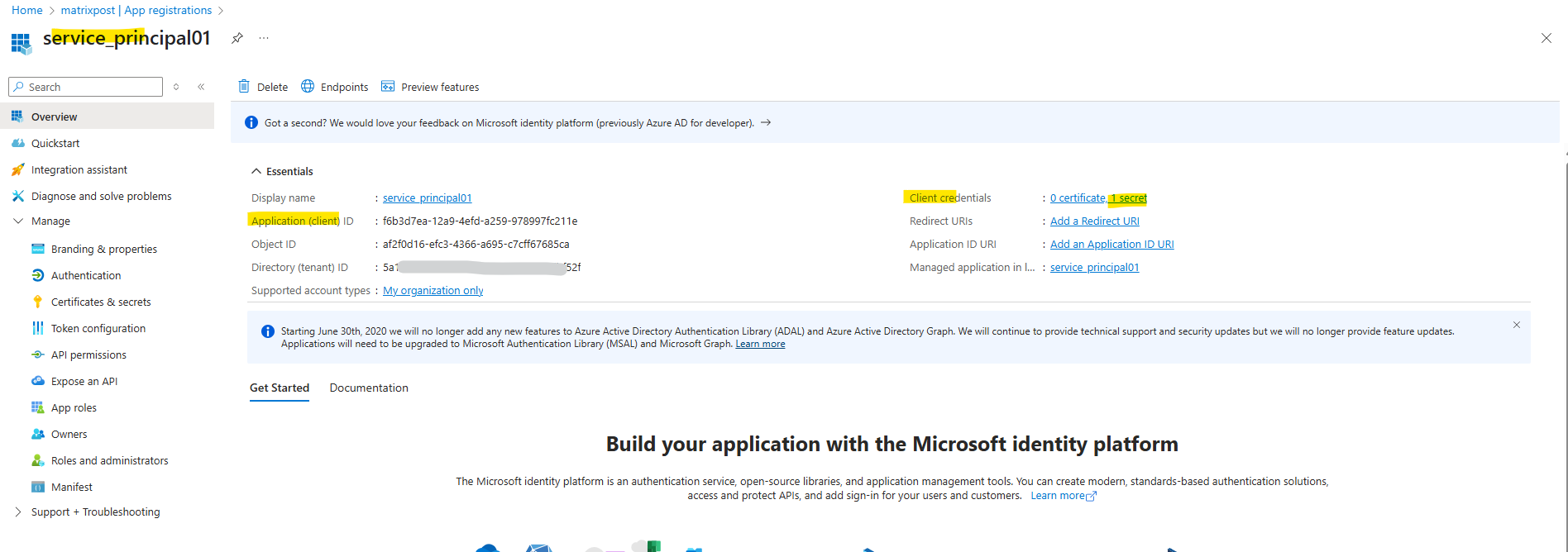Collapse the Essentials section
This screenshot has width=1568, height=552.
pyautogui.click(x=256, y=171)
